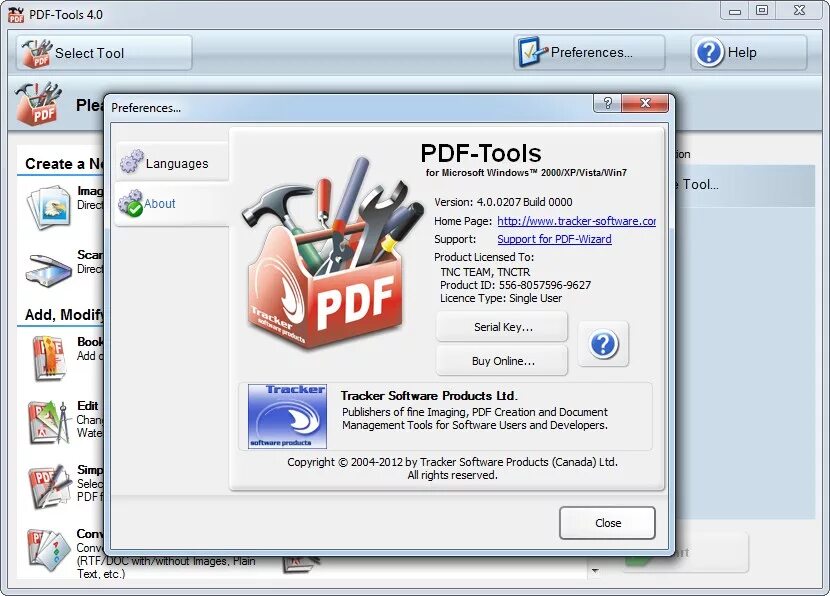The height and width of the screenshot is (596, 830).
Task: Click the Tracker Software Products Ltd. heading
Action: click(x=429, y=395)
